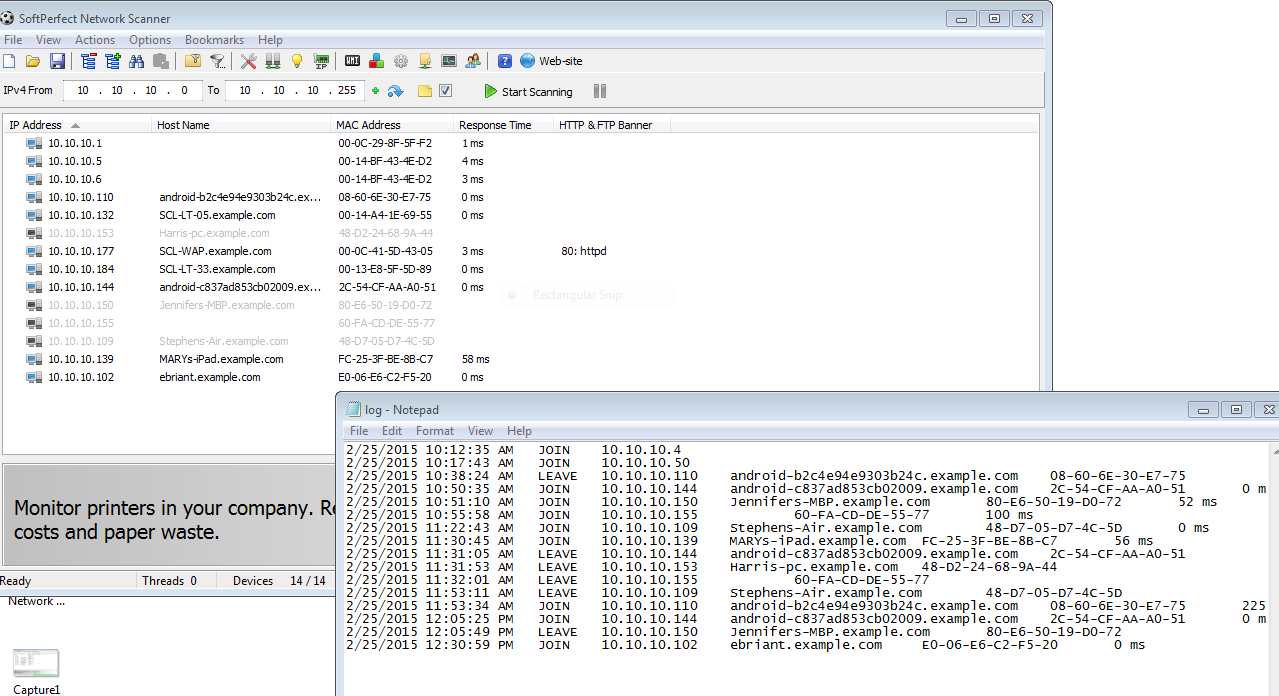Image resolution: width=1279 pixels, height=696 pixels.
Task: Click the last octet field showing 255
Action: click(346, 90)
